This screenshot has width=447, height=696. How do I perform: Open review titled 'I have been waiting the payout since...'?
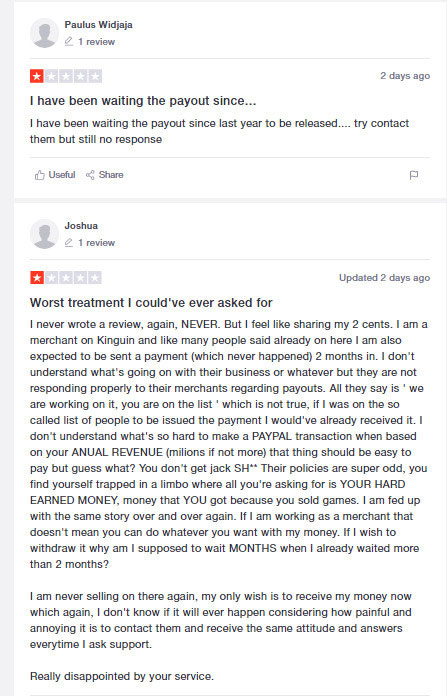(143, 101)
